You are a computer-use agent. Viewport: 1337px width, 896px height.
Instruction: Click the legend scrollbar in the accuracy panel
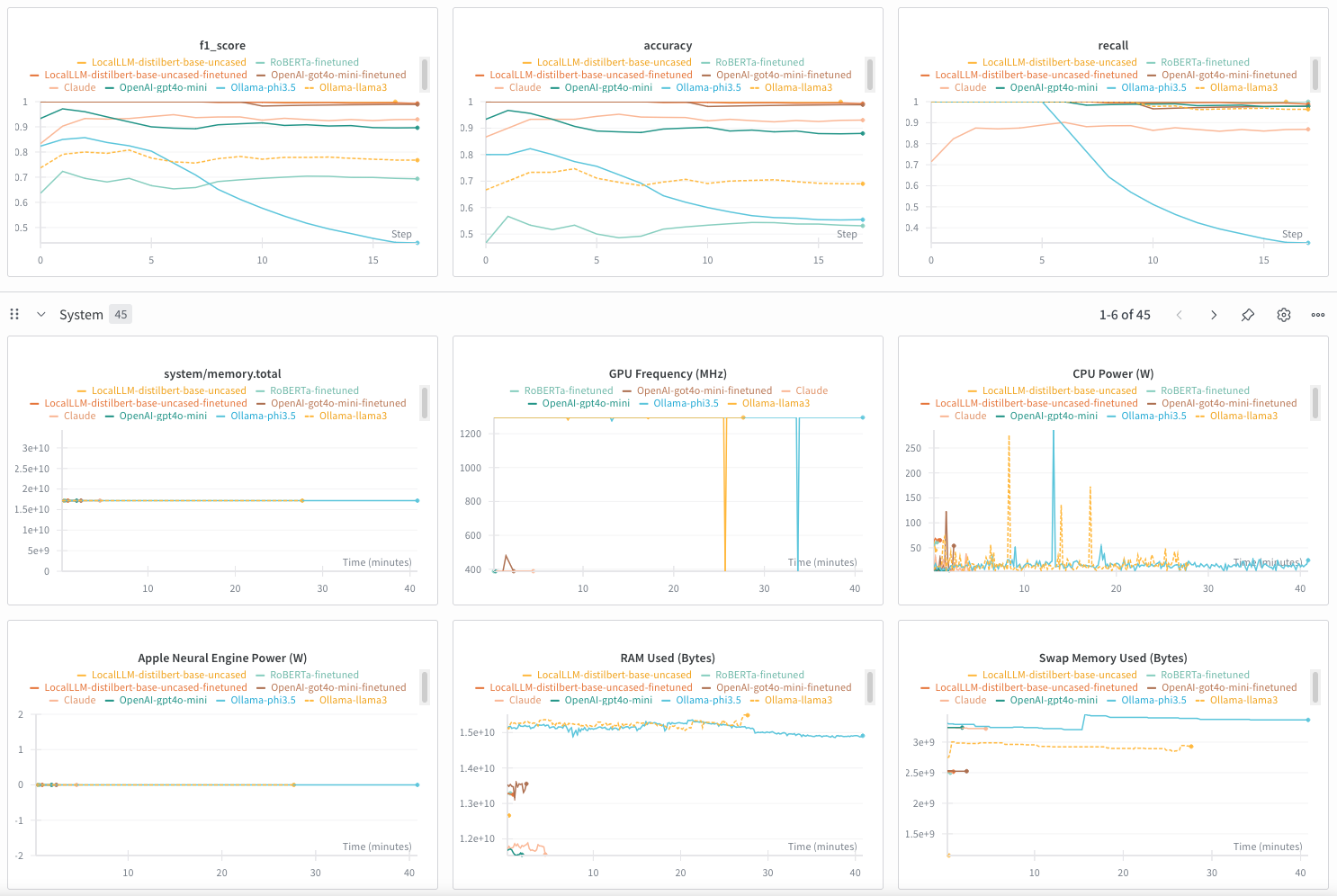click(x=870, y=74)
